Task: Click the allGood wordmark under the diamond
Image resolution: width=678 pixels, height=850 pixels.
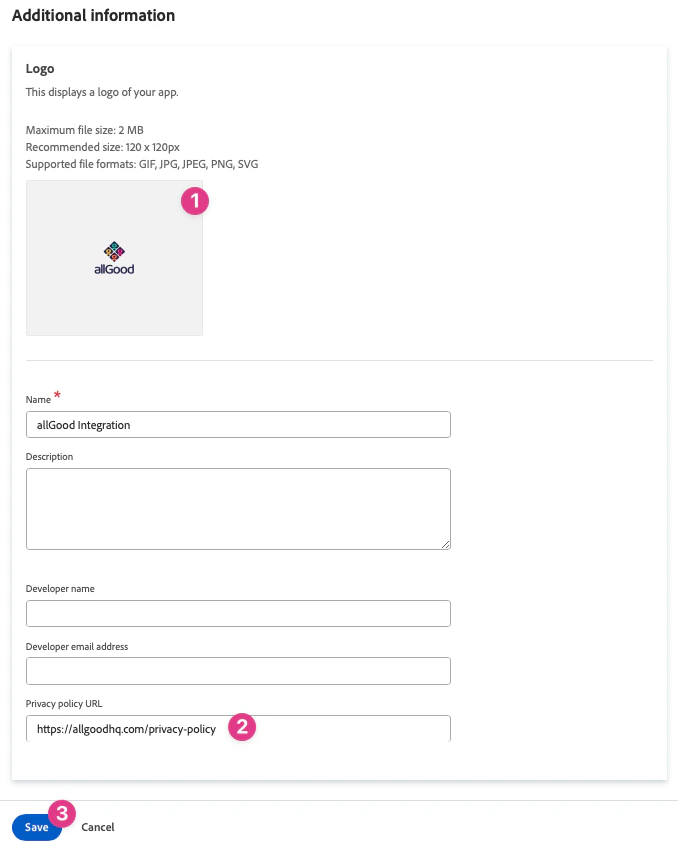Action: [113, 267]
